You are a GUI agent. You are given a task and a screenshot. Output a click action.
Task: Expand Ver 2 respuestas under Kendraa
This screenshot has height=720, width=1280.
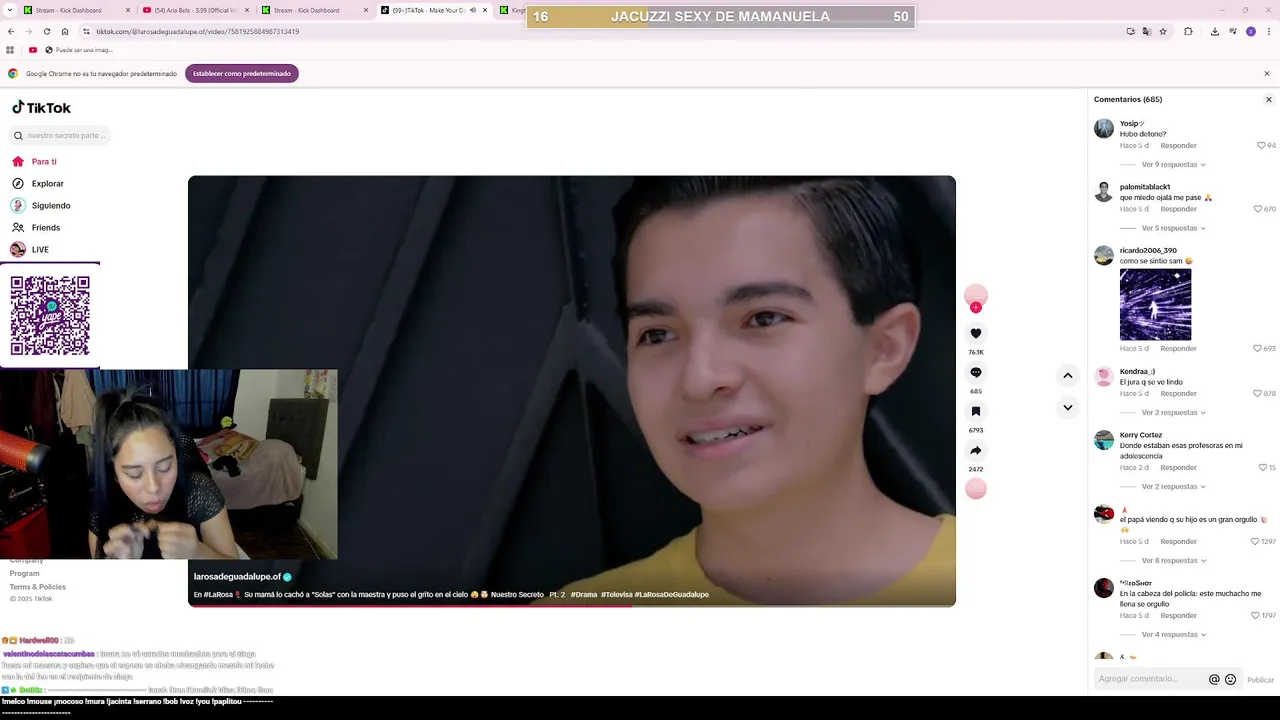pos(1173,413)
